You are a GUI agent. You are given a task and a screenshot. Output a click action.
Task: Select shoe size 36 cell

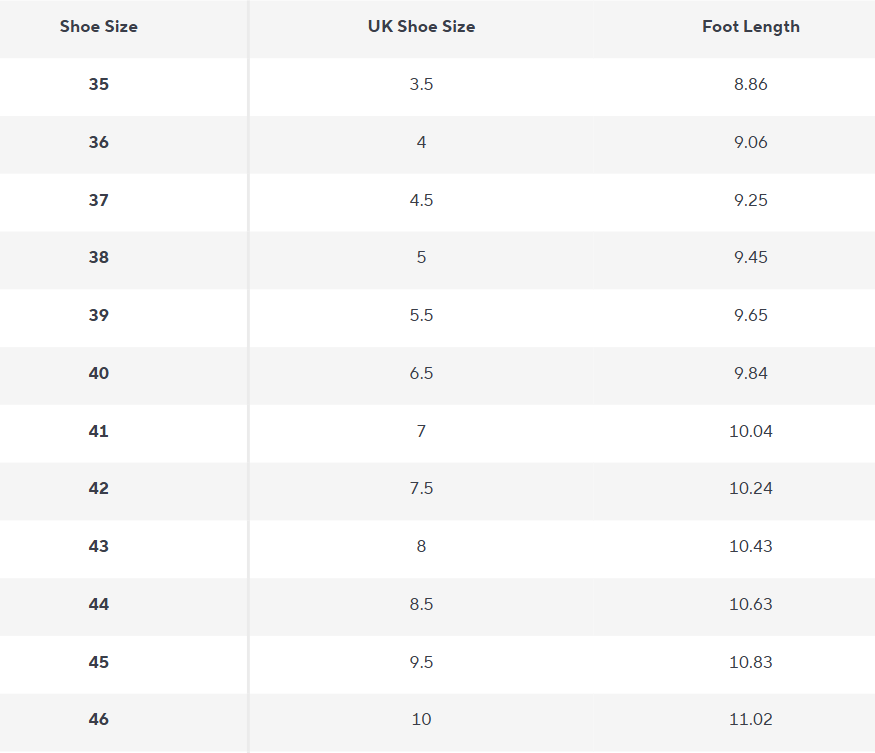99,143
